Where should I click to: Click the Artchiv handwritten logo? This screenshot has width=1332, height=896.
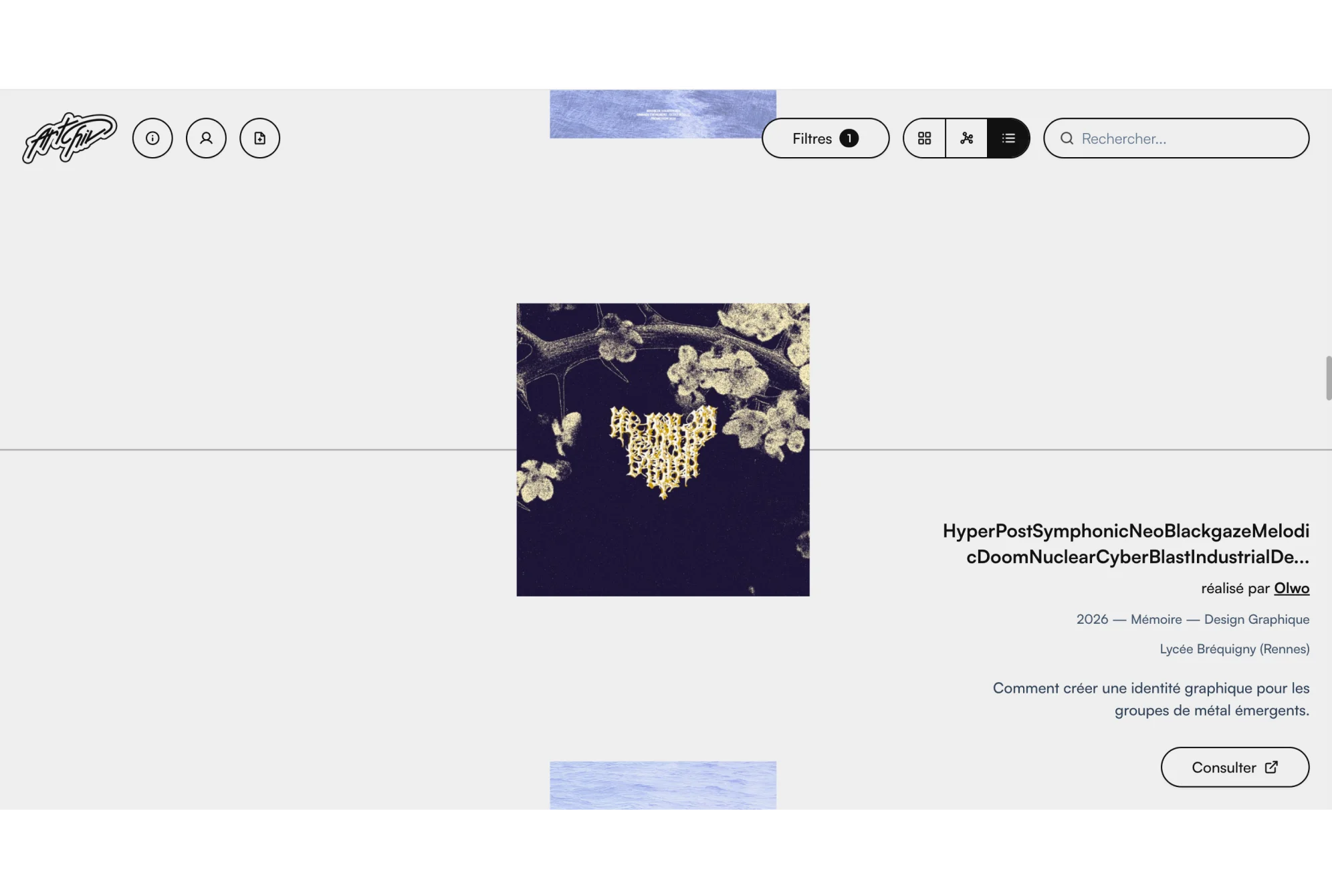click(70, 138)
